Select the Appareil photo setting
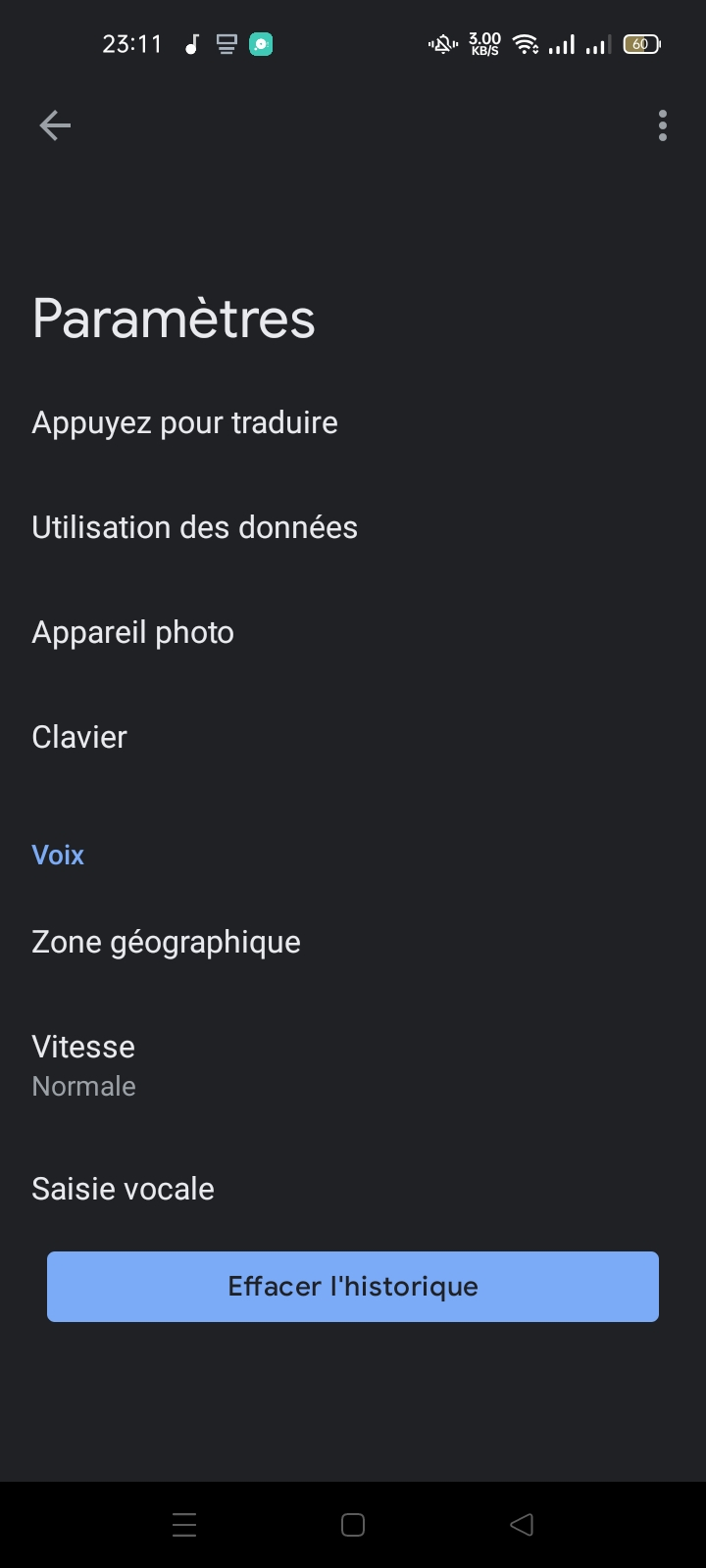 coord(132,632)
